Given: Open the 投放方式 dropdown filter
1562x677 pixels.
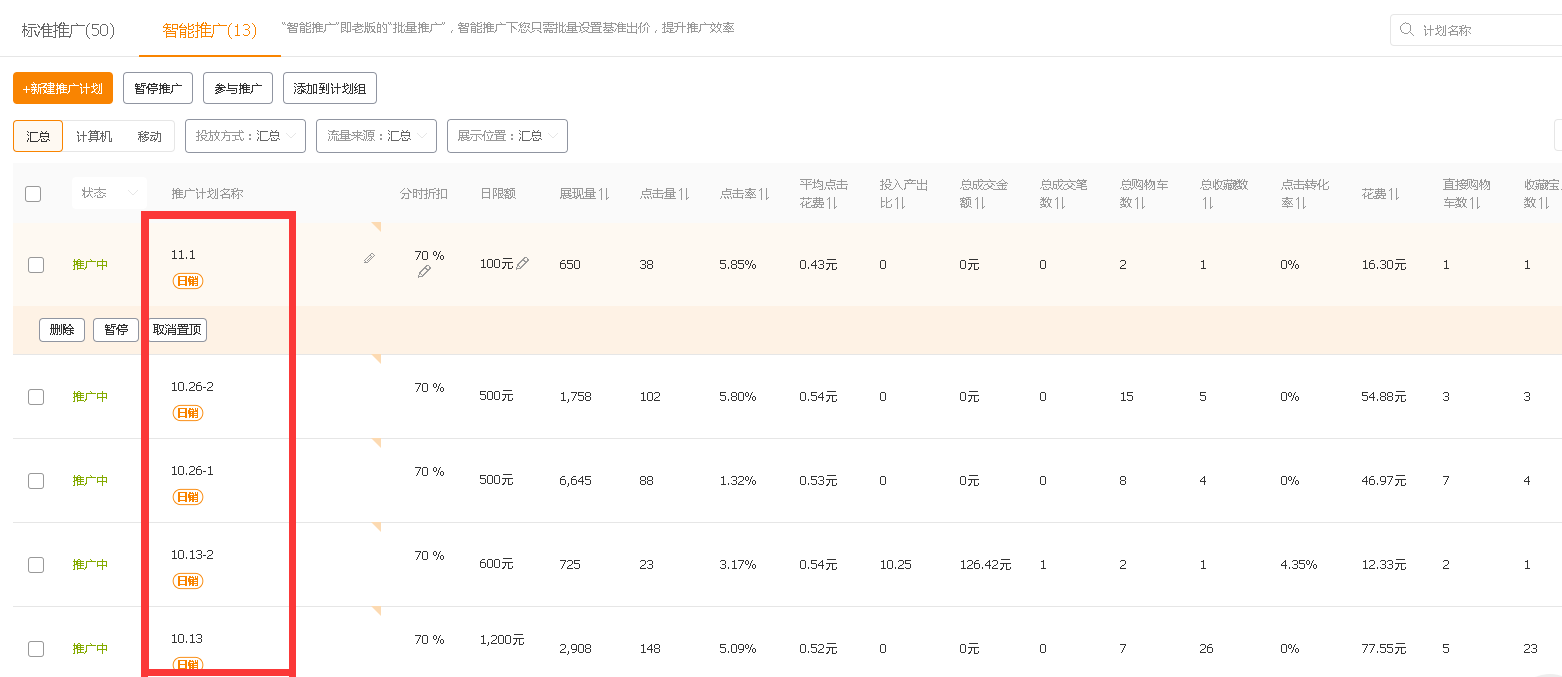Looking at the screenshot, I should tap(245, 136).
